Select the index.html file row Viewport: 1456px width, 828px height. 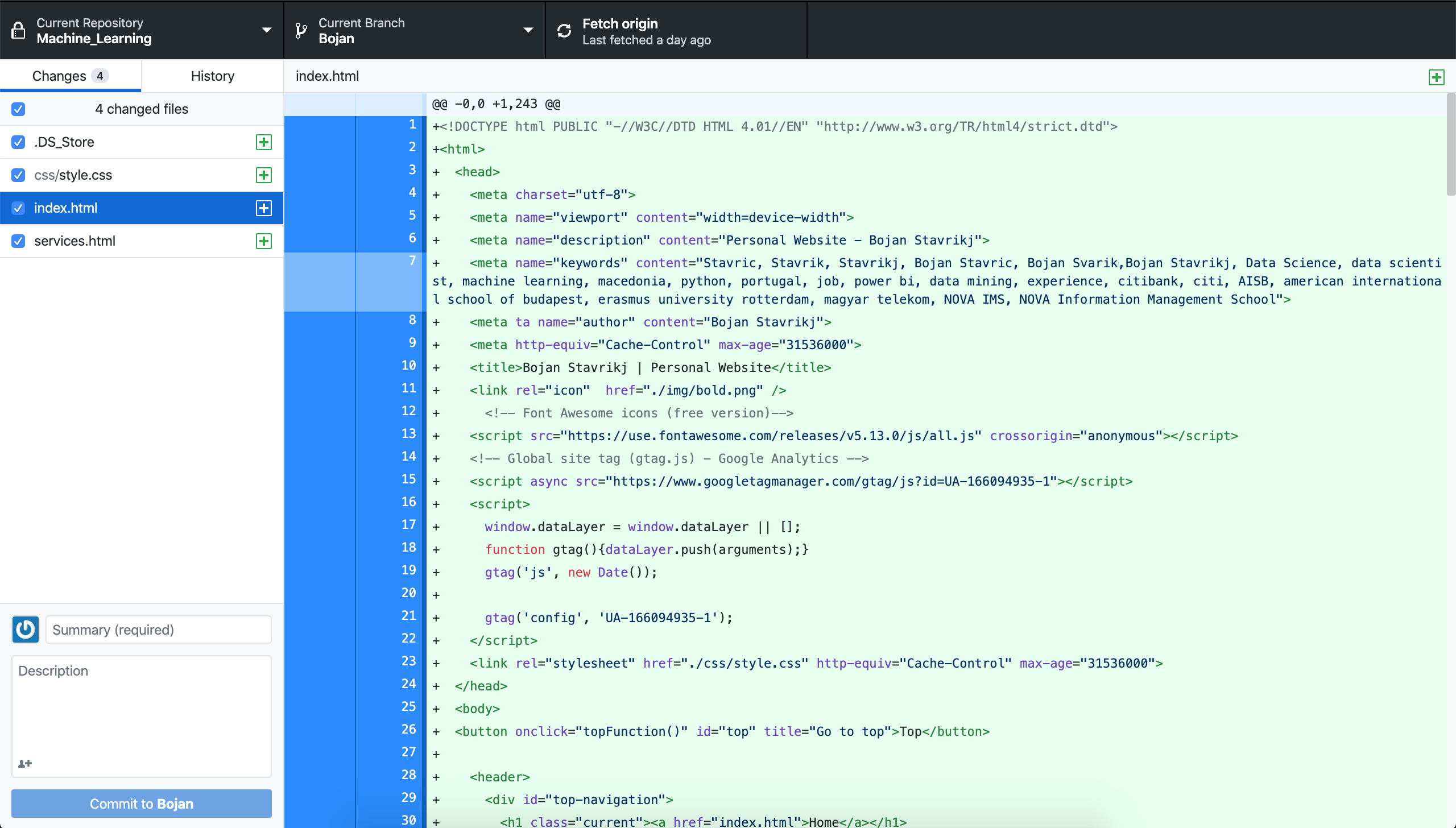click(142, 208)
